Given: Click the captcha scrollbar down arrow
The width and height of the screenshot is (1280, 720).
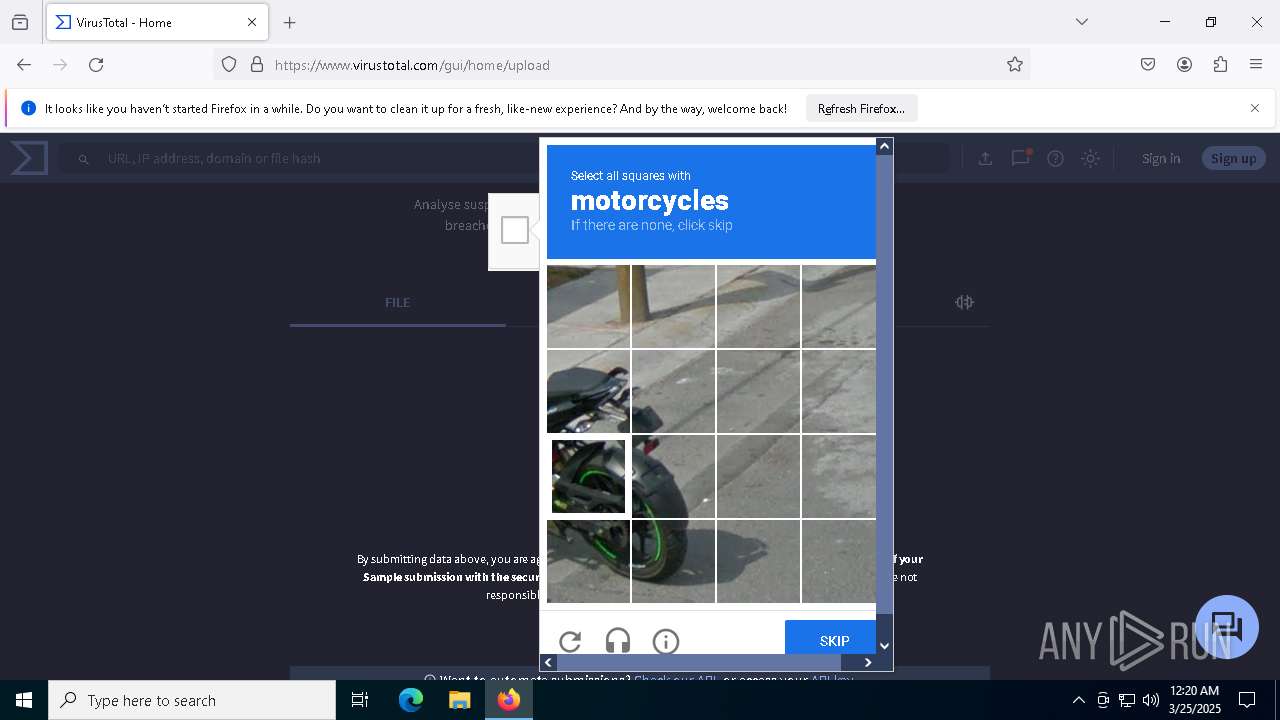Looking at the screenshot, I should [884, 646].
